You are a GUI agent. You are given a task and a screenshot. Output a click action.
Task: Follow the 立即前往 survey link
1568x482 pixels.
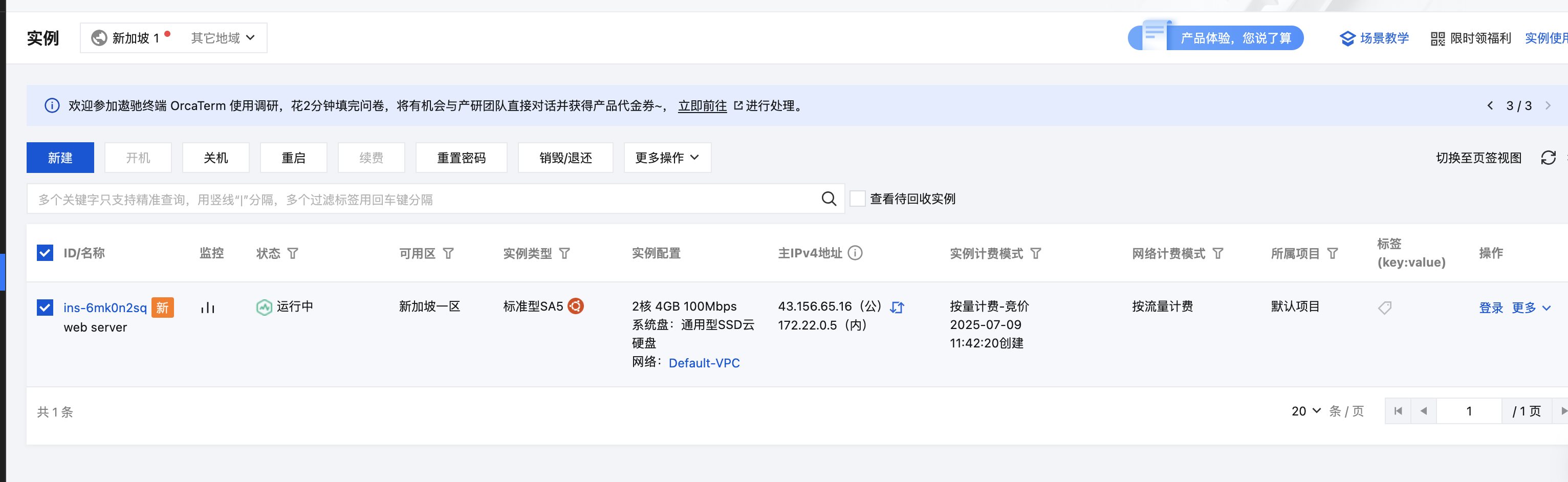click(703, 106)
